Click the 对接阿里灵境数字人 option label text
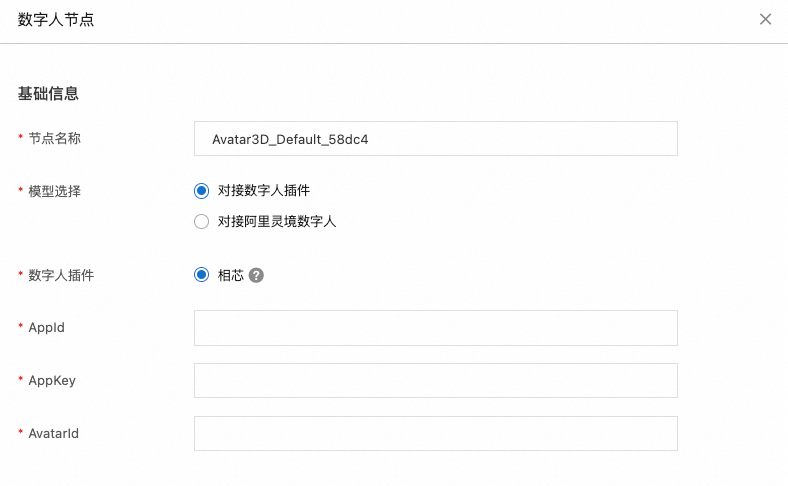 (277, 222)
